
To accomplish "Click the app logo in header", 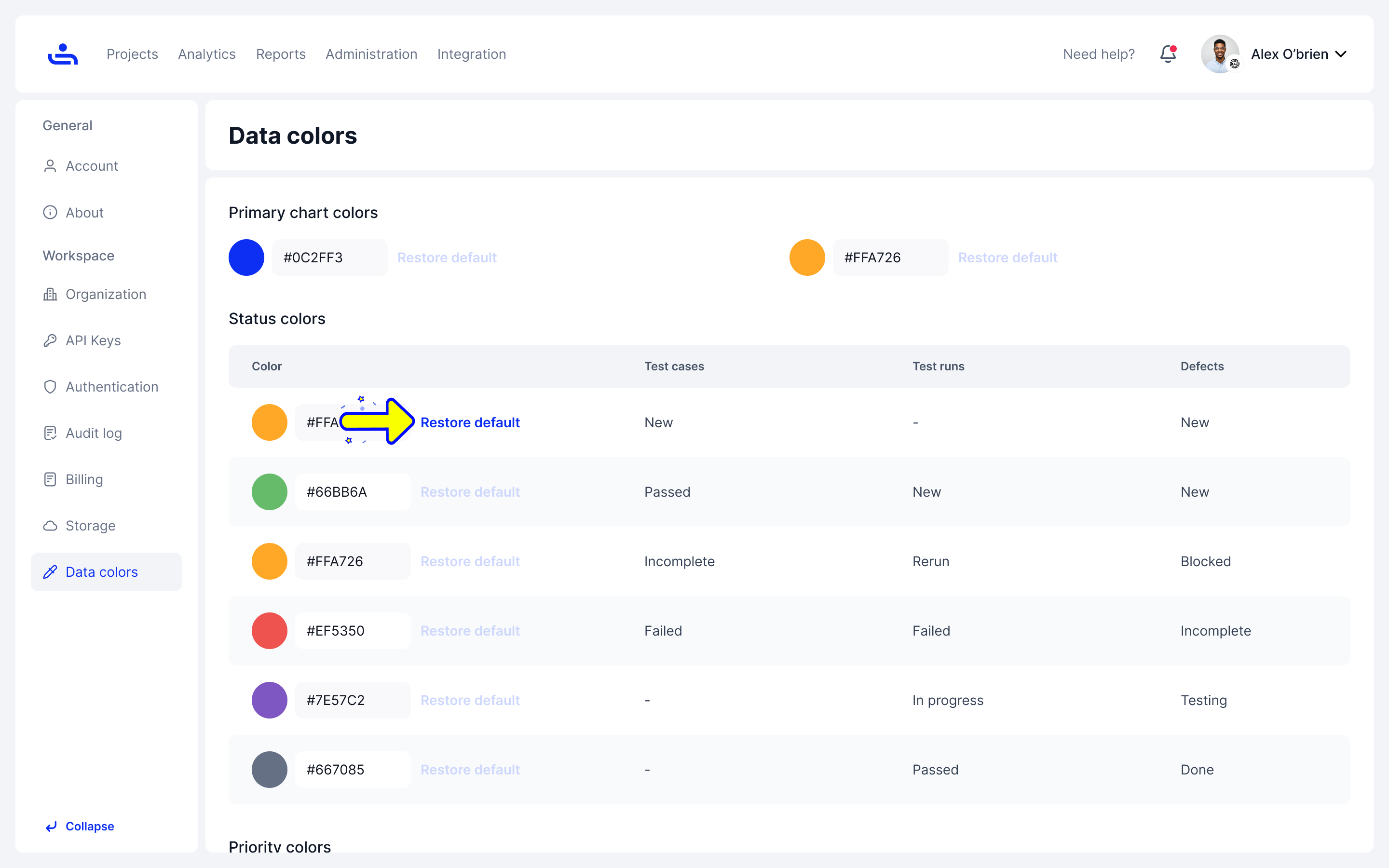I will click(63, 54).
